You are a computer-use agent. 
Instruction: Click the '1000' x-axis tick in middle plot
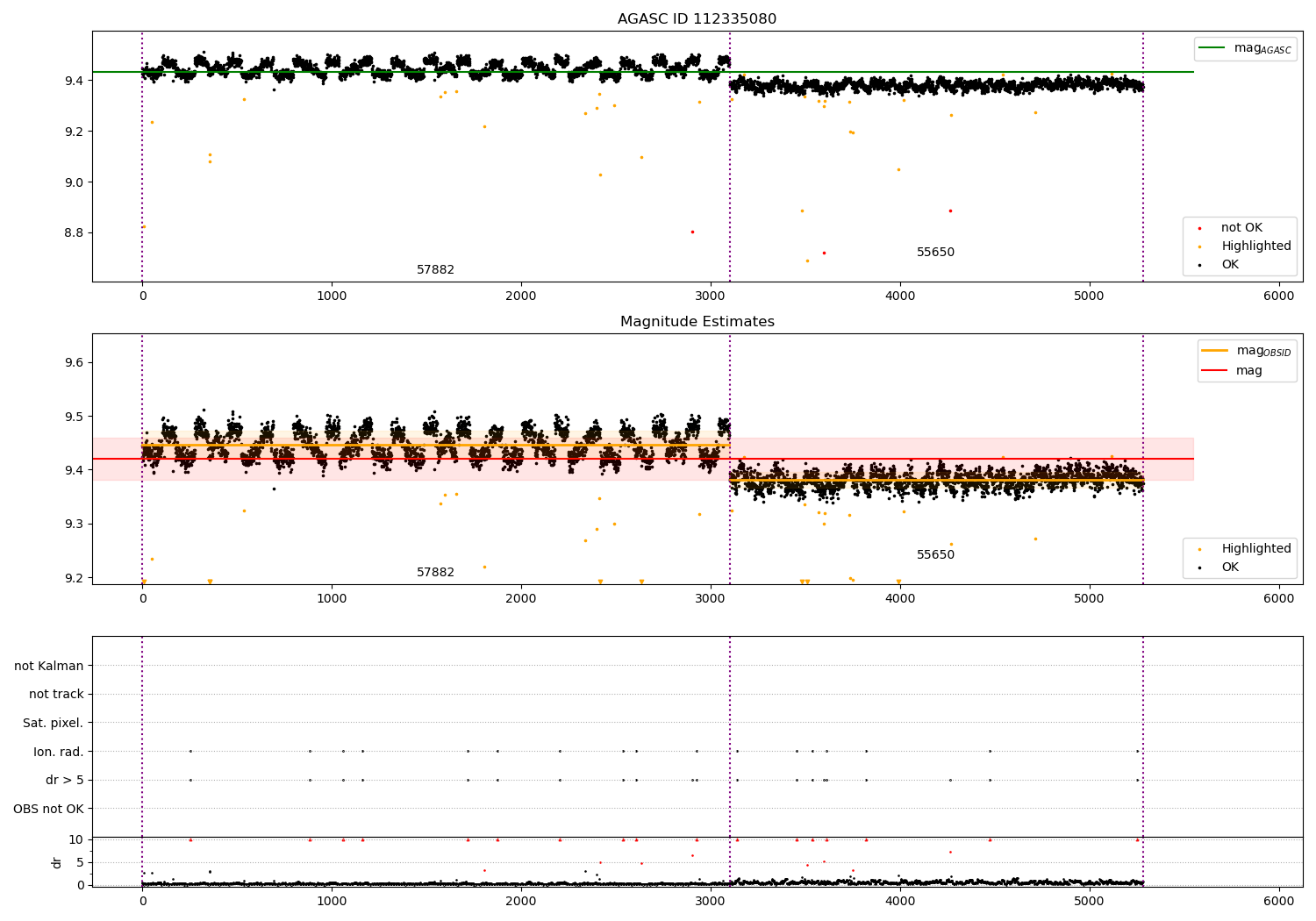click(x=332, y=599)
